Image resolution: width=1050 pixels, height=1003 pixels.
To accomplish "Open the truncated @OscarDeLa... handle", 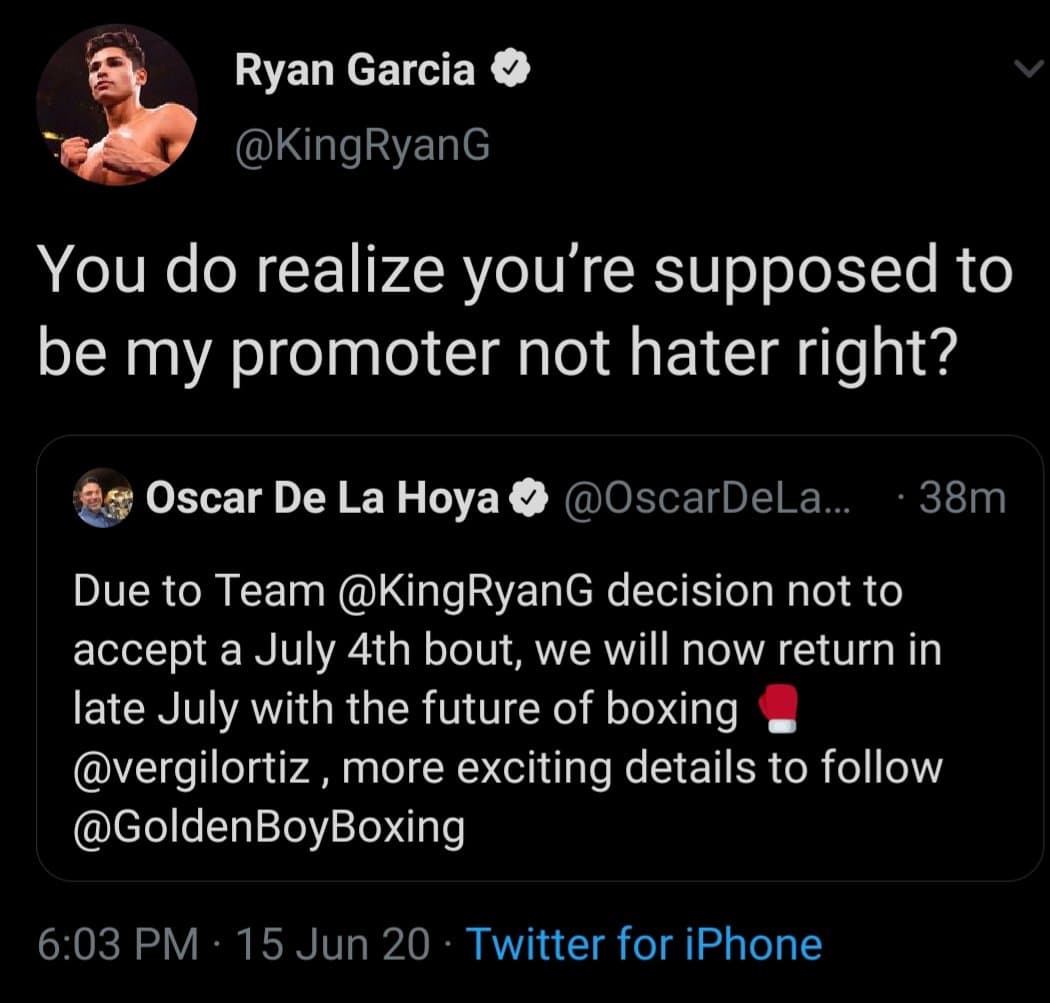I will coord(707,498).
